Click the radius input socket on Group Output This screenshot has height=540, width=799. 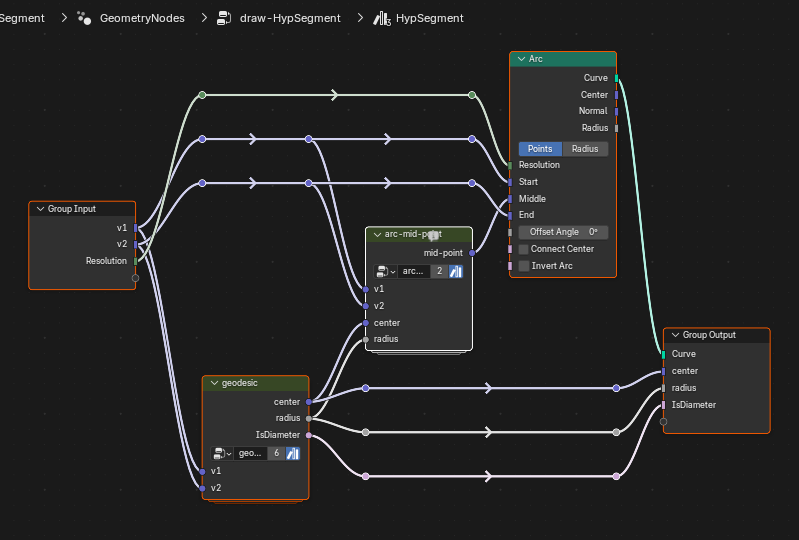(x=663, y=388)
